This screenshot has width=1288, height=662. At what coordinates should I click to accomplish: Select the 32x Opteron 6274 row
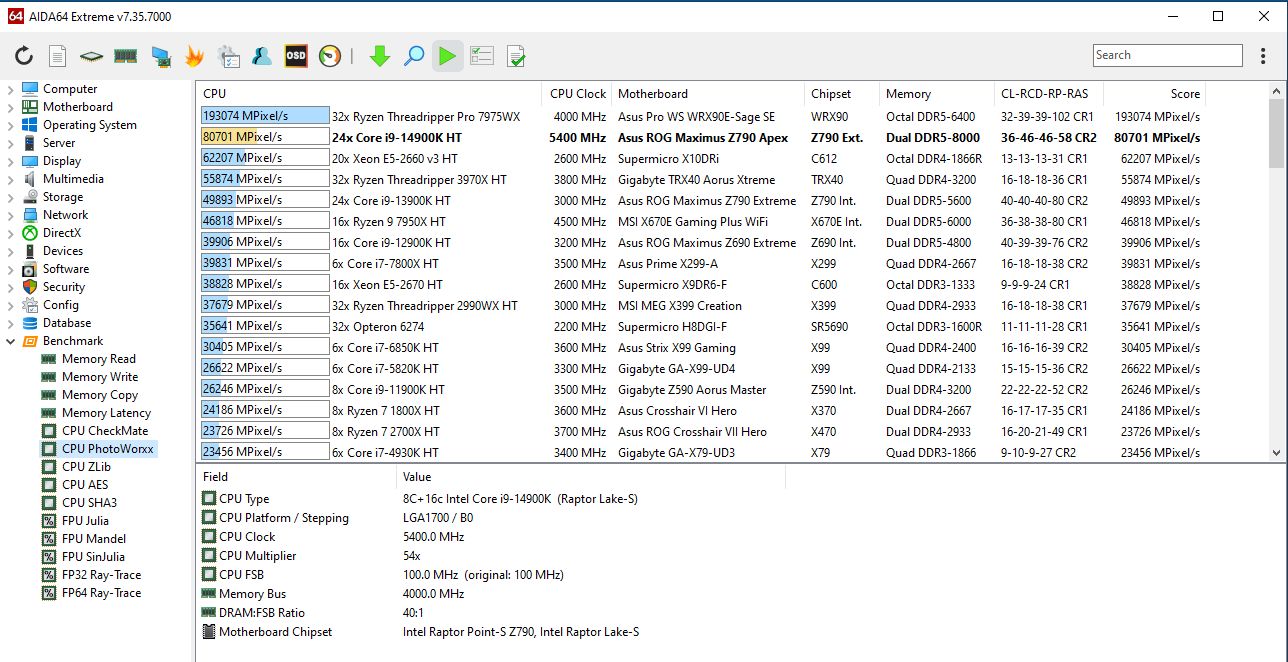point(701,326)
